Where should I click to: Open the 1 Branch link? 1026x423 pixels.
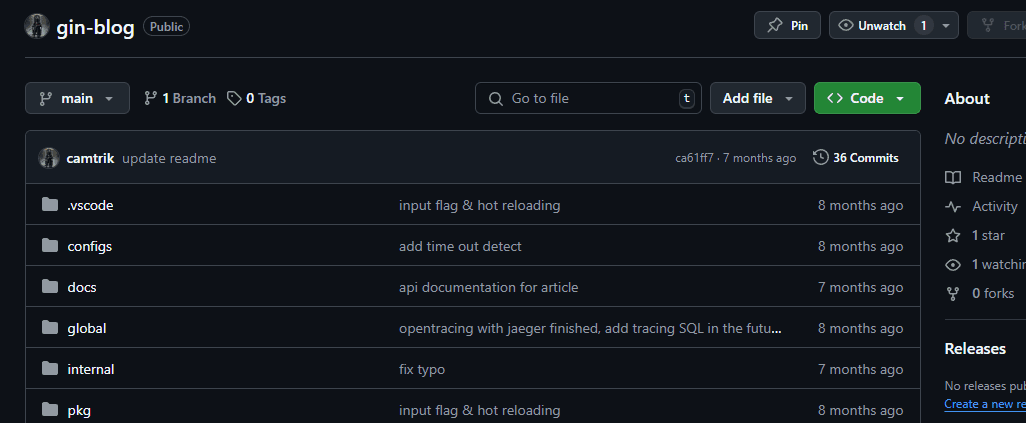pos(180,98)
